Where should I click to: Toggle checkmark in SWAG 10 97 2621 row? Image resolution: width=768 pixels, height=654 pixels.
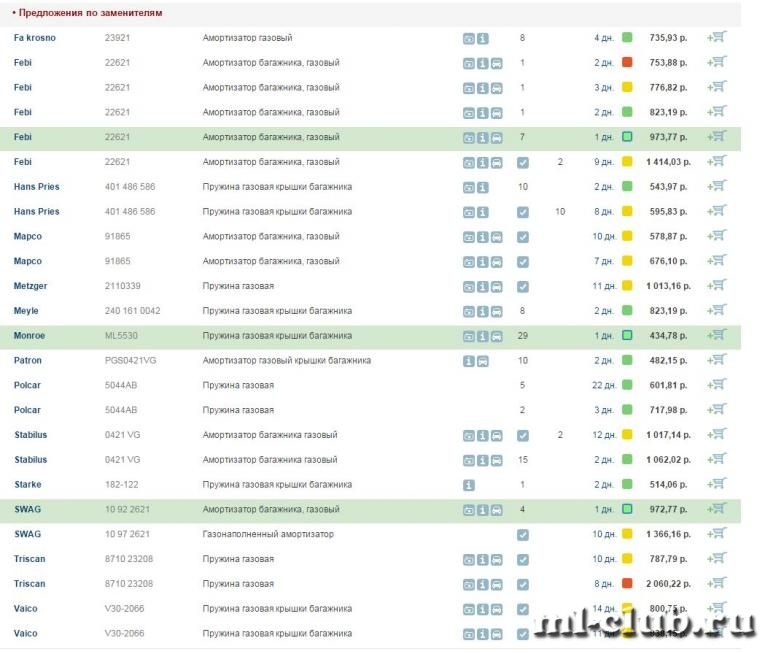(522, 535)
